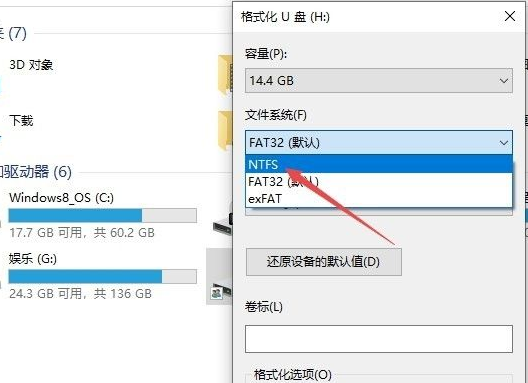Collapse the 驱动器 (6) group header
Screen dimensions: 528x383
36,172
